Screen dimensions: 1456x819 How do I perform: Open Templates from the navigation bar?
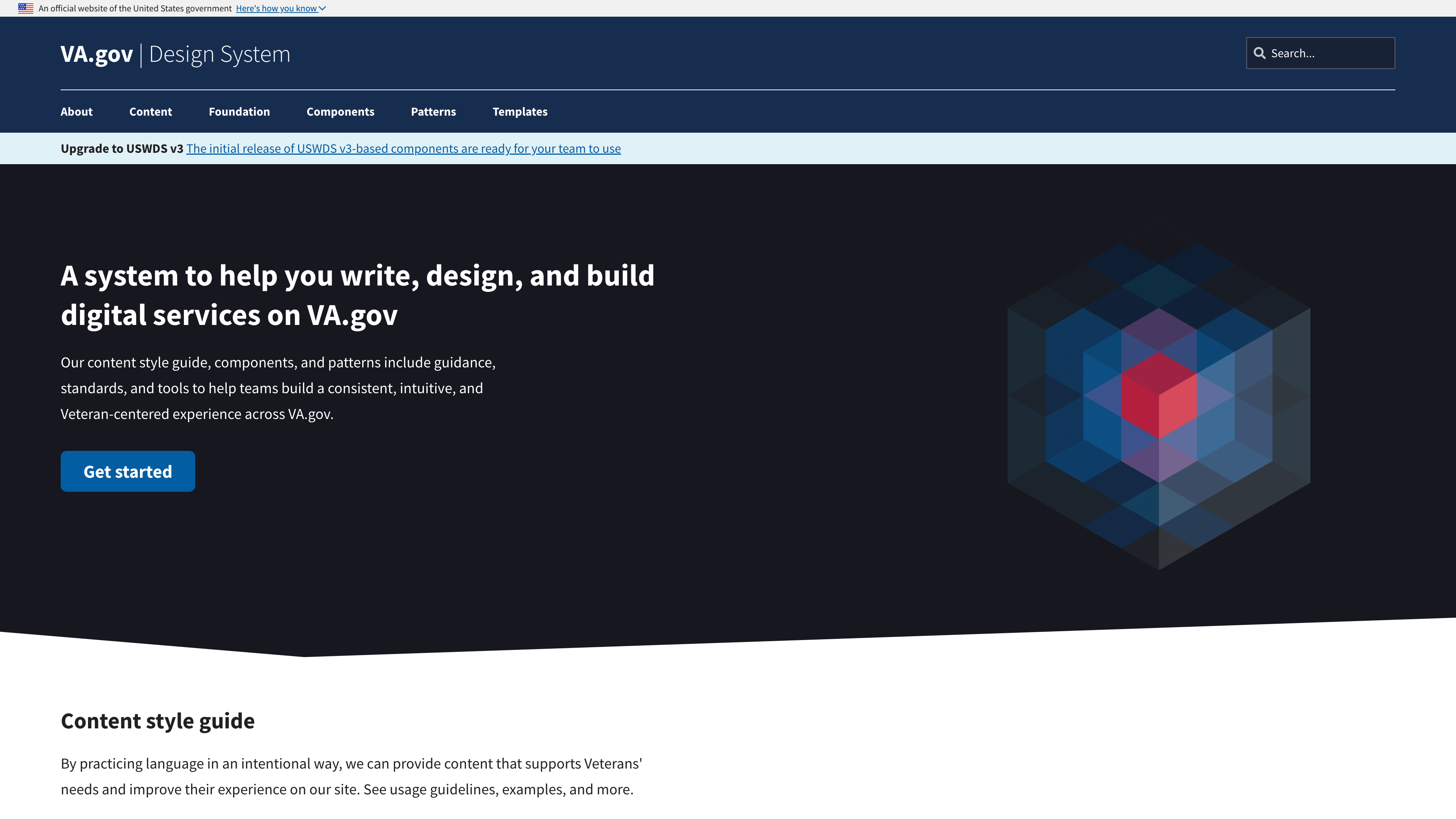[x=519, y=111]
